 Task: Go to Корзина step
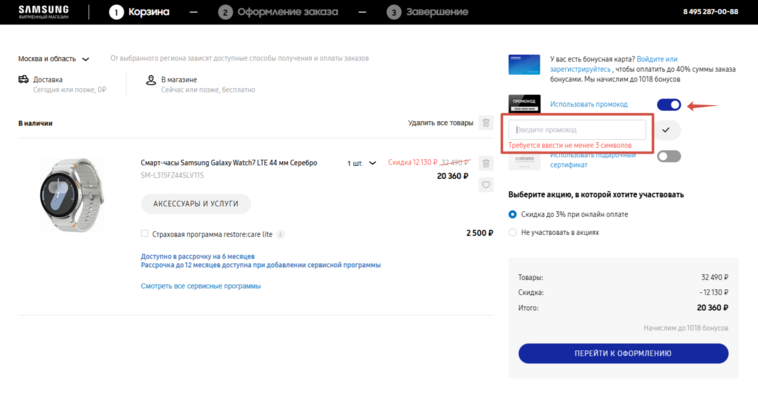[x=148, y=12]
